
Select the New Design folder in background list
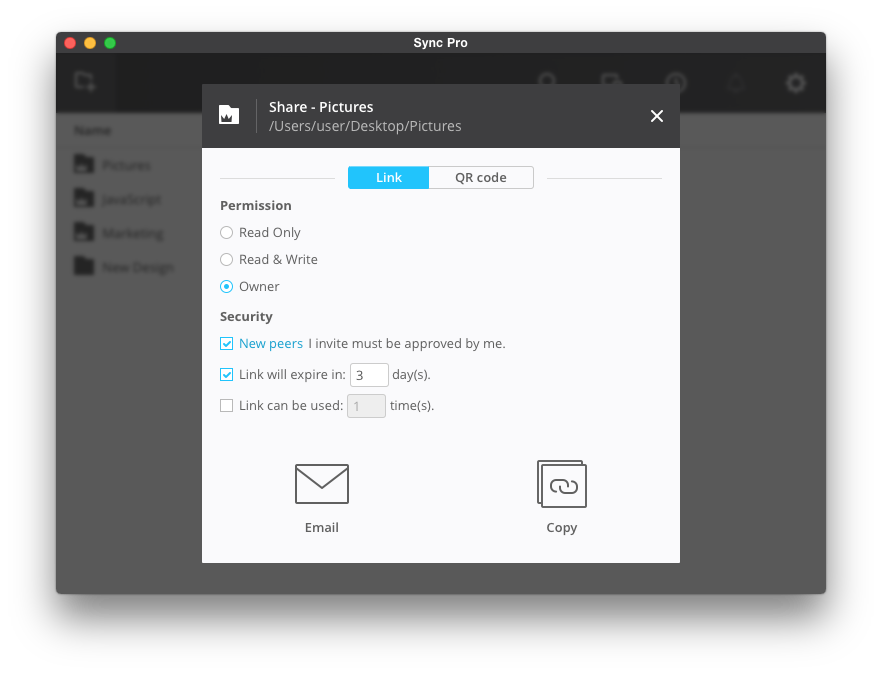click(x=124, y=266)
